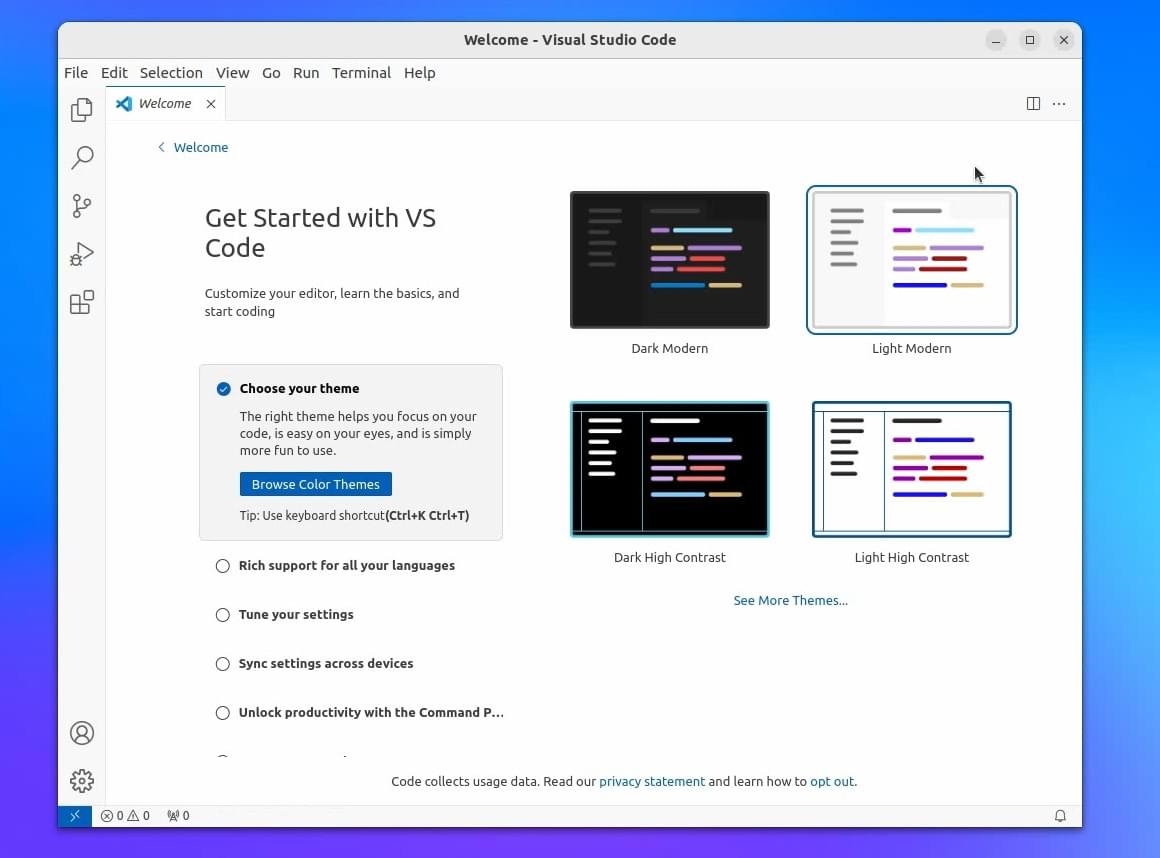Click the Welcome breadcrumb link
Image resolution: width=1160 pixels, height=858 pixels.
[200, 147]
